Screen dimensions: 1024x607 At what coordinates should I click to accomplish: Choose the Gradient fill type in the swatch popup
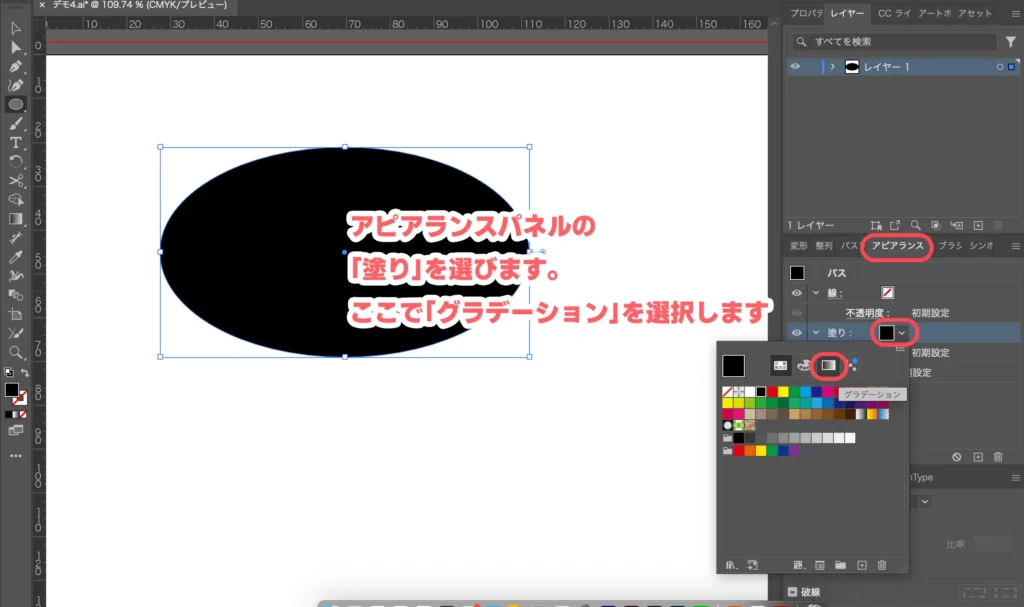click(x=828, y=366)
